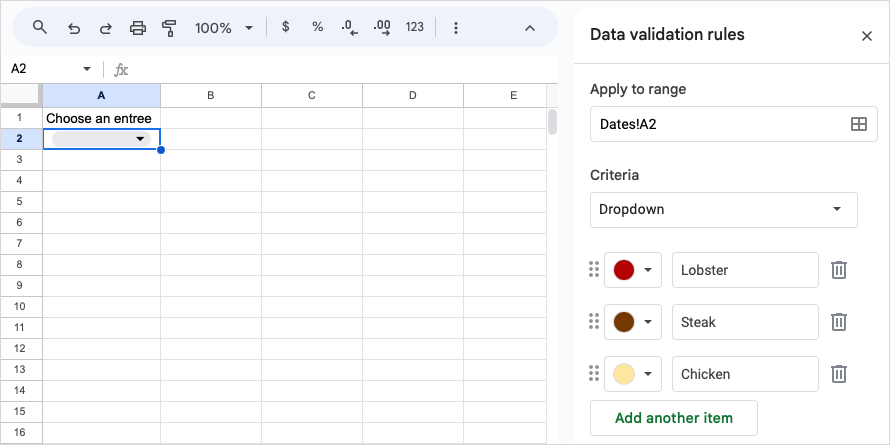Click Add another item button
The height and width of the screenshot is (445, 890).
click(673, 418)
